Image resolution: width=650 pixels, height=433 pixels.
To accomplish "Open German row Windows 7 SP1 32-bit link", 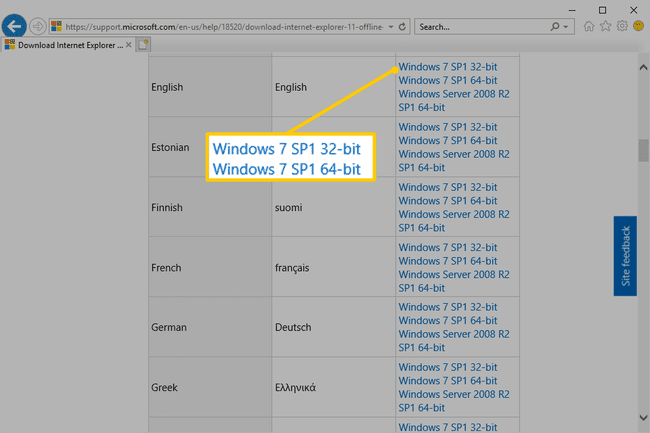I will coord(448,307).
